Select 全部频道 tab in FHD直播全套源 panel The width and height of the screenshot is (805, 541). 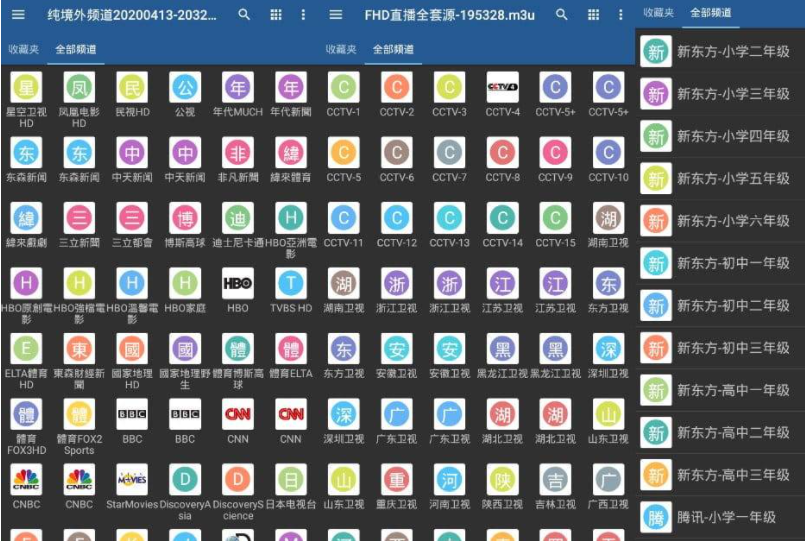click(x=395, y=49)
